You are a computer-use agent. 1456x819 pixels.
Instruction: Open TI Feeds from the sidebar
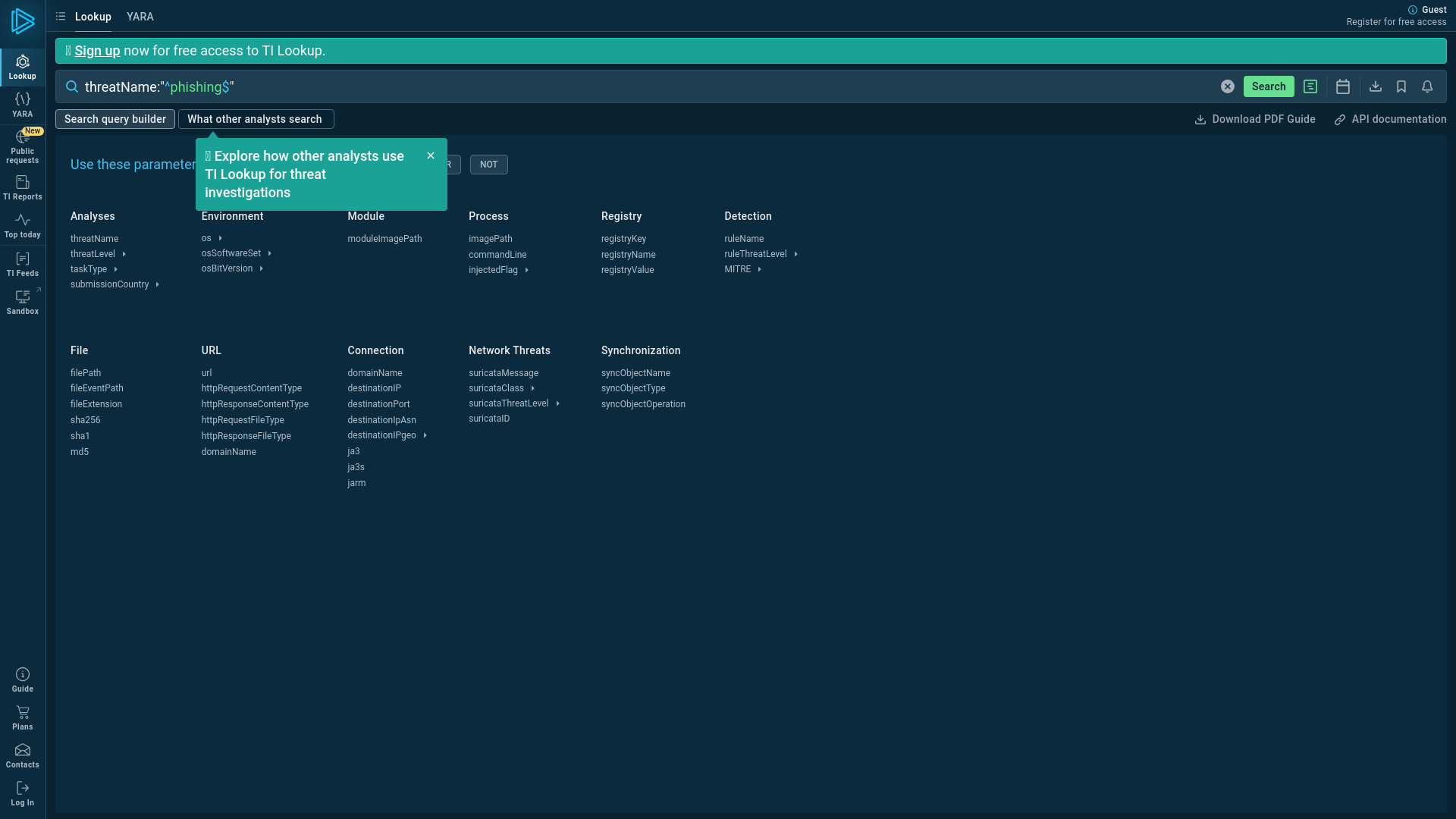pyautogui.click(x=22, y=263)
